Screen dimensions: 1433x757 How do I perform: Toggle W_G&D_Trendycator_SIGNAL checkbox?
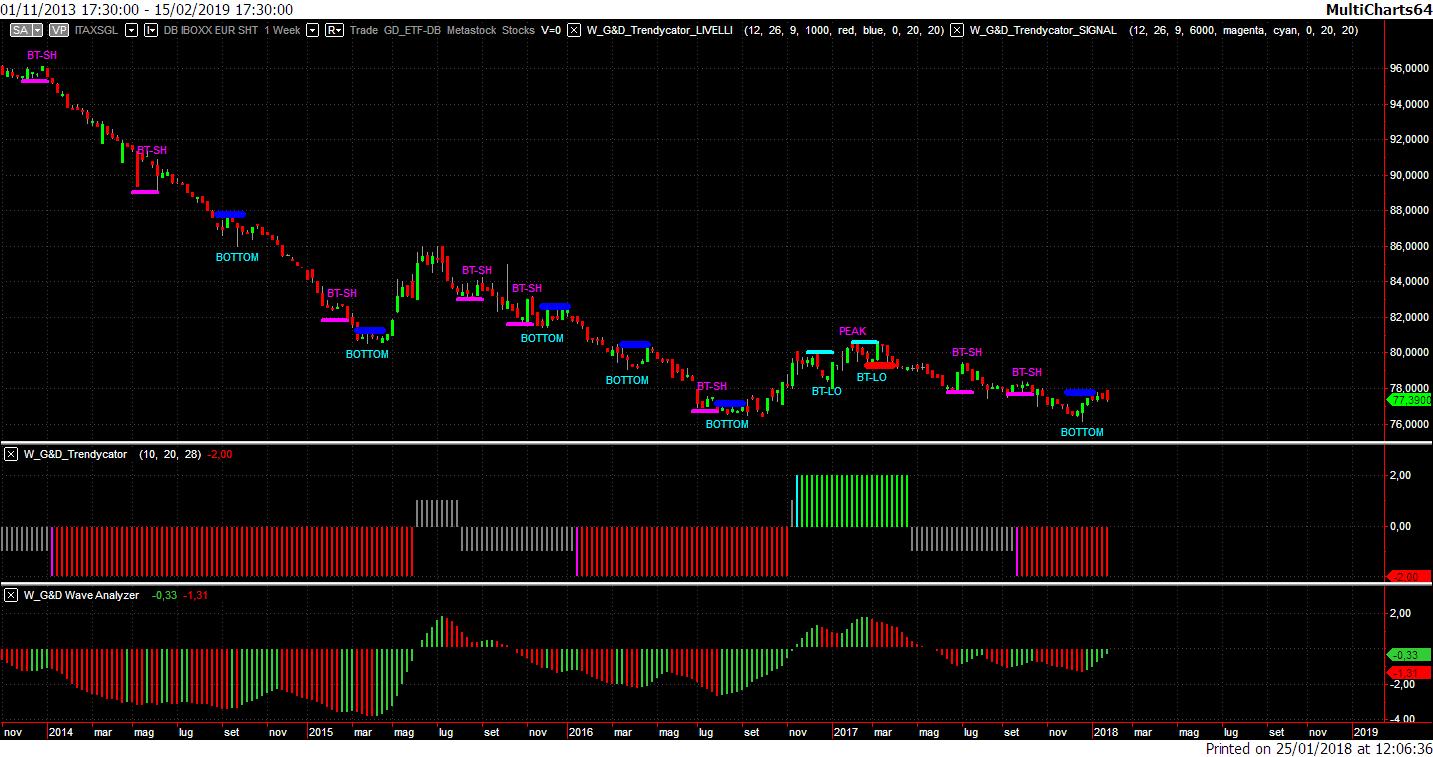coord(957,30)
